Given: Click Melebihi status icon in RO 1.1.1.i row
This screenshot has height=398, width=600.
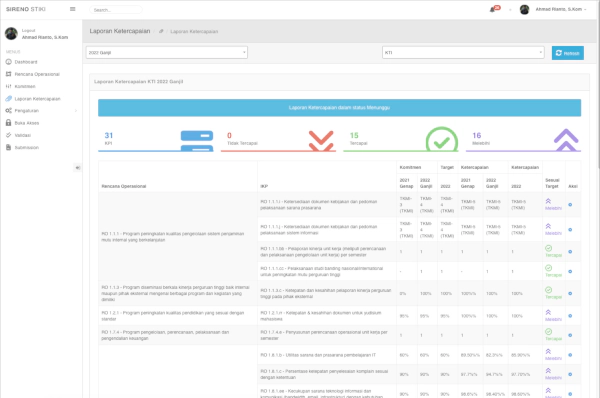Looking at the screenshot, I should tap(548, 201).
